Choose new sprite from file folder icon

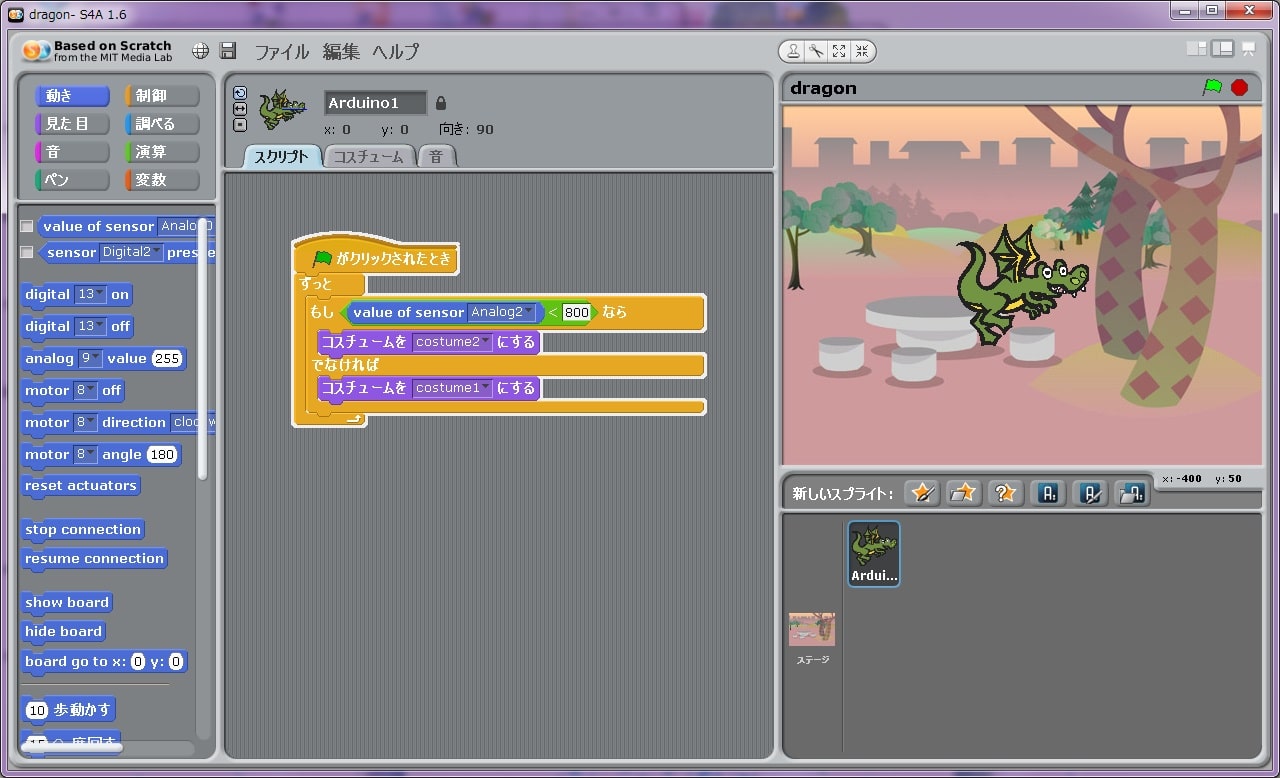point(963,493)
